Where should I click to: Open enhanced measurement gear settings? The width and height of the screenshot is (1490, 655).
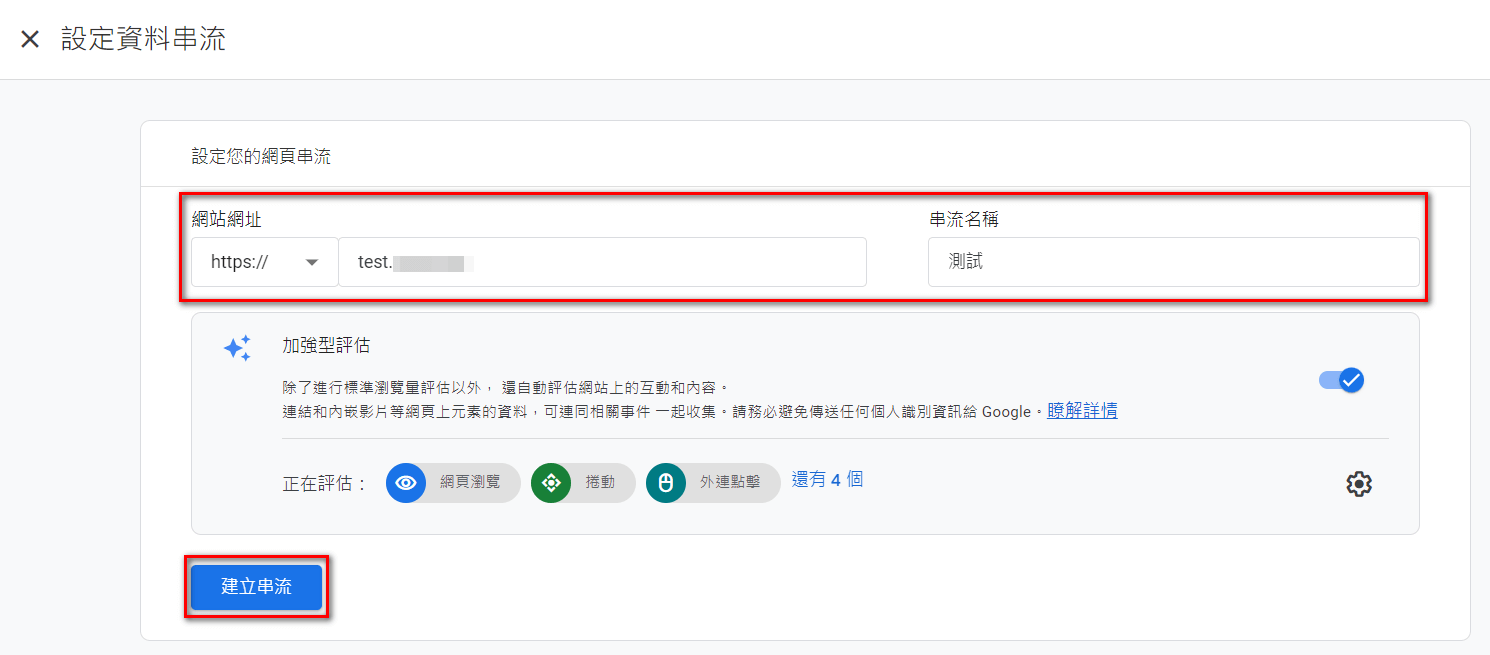point(1358,484)
